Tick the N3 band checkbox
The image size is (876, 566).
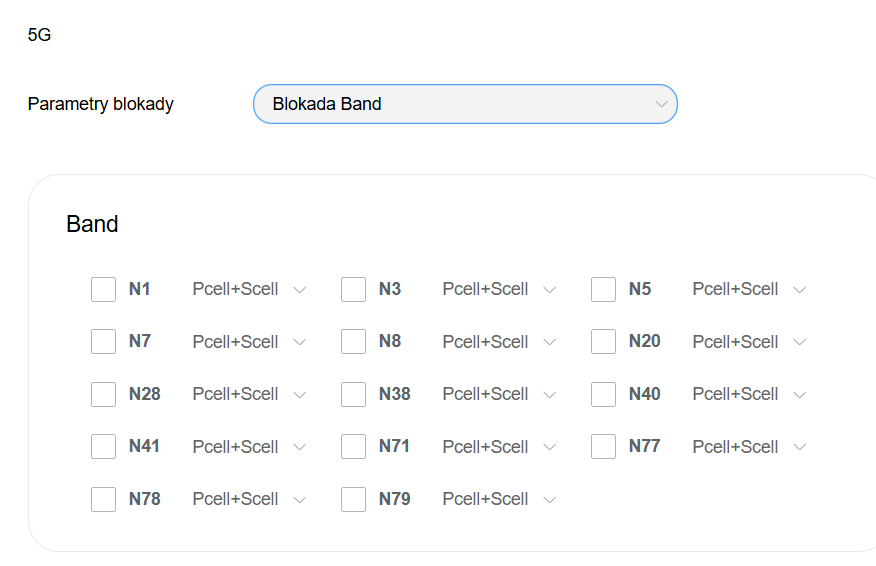pyautogui.click(x=354, y=289)
